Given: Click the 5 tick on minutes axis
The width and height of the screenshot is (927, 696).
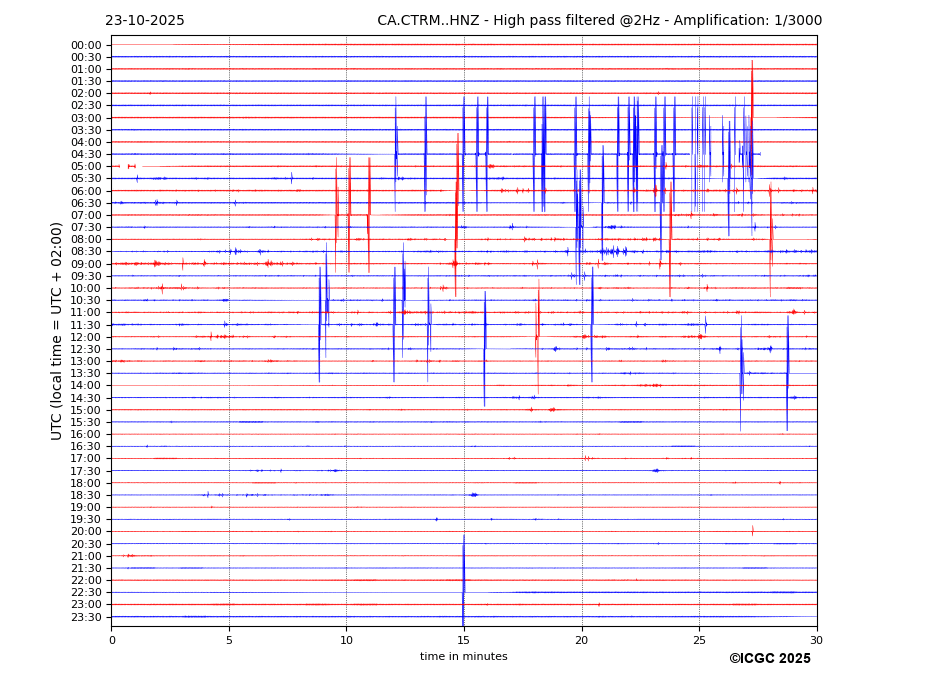Looking at the screenshot, I should [229, 640].
